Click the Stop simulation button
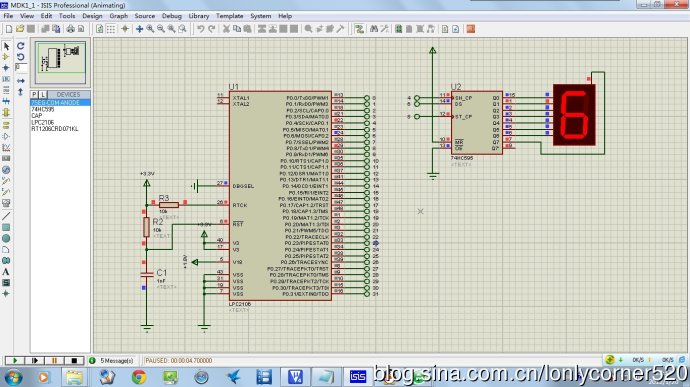690x387 pixels. point(74,361)
